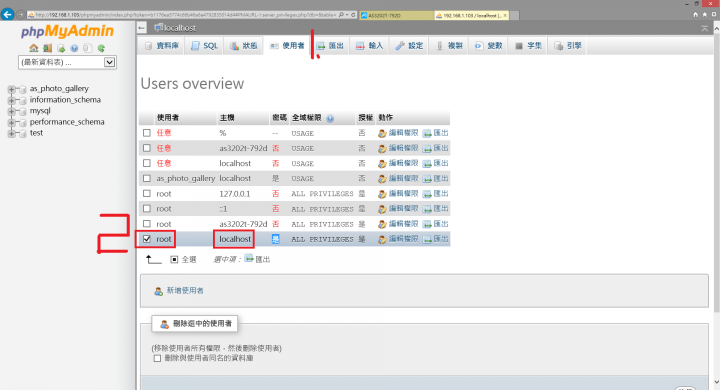This screenshot has width=720, height=390.
Task: Open phpMyAdmin documentation question-mark icon
Action: pos(74,48)
